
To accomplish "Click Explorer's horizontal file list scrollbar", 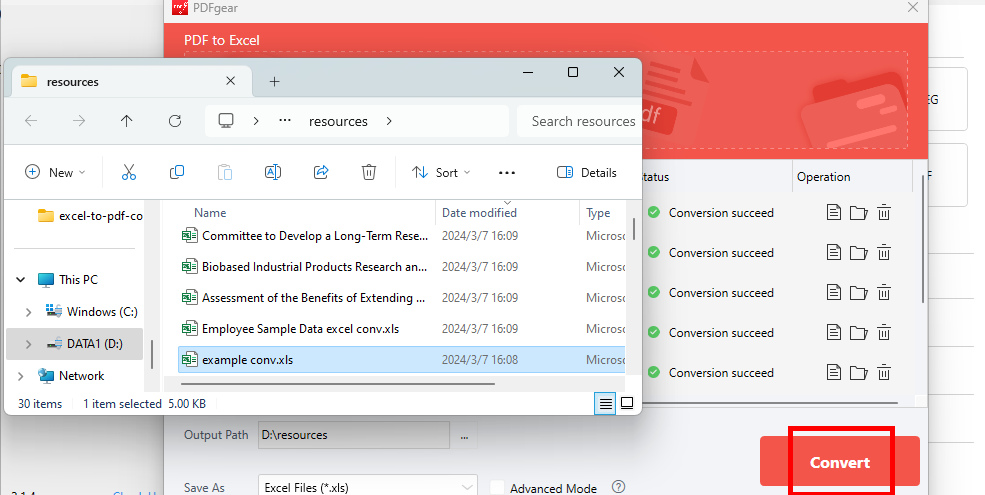I will click(337, 383).
